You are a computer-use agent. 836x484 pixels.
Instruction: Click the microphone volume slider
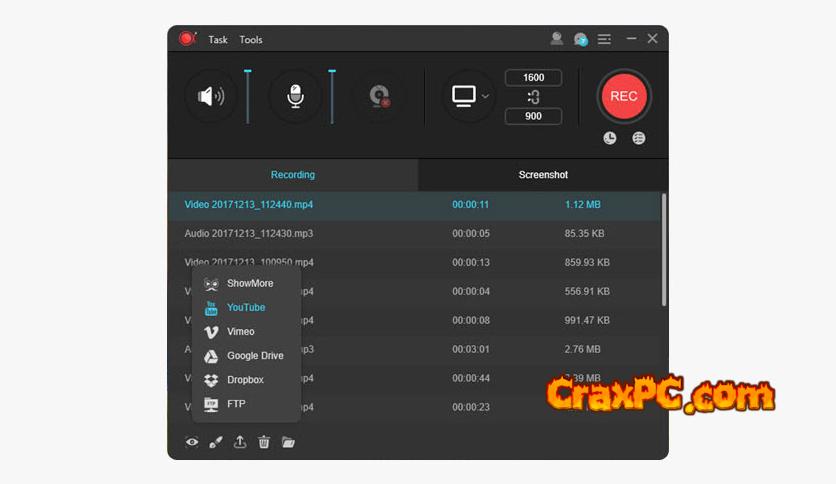pyautogui.click(x=332, y=96)
